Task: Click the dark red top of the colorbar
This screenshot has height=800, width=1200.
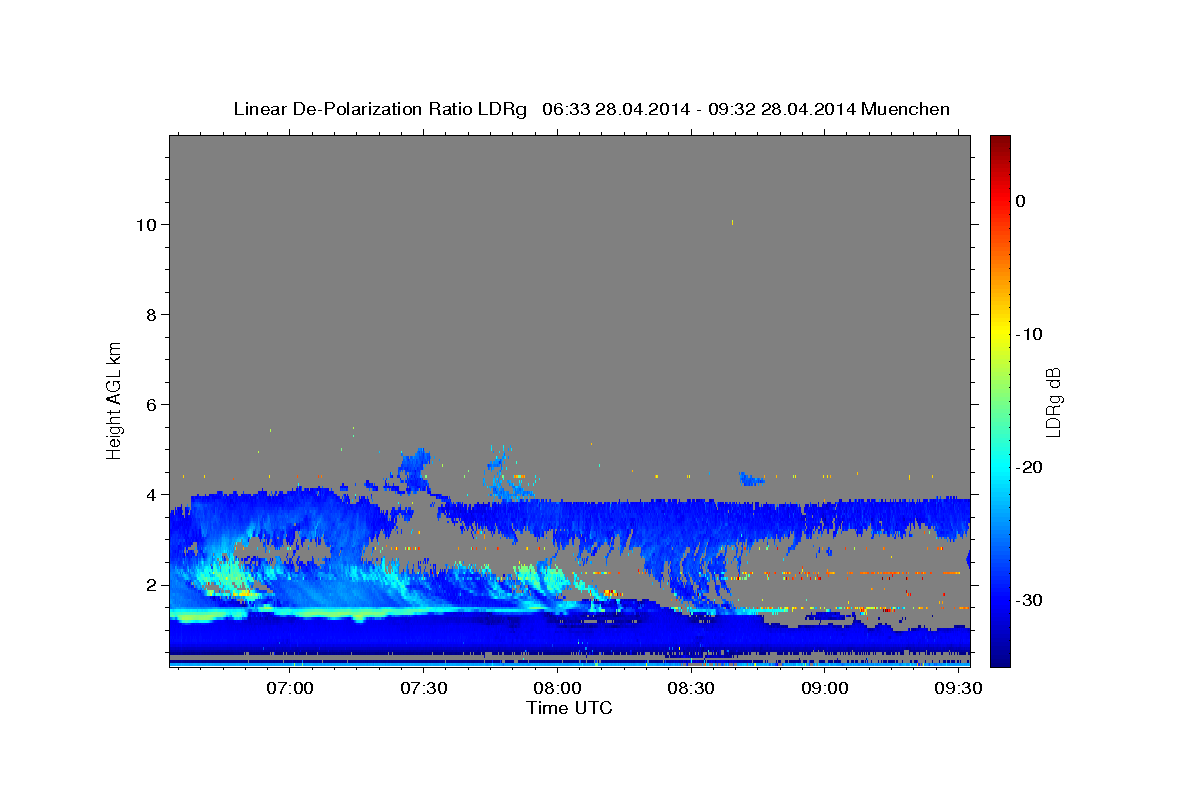Action: [x=1000, y=142]
